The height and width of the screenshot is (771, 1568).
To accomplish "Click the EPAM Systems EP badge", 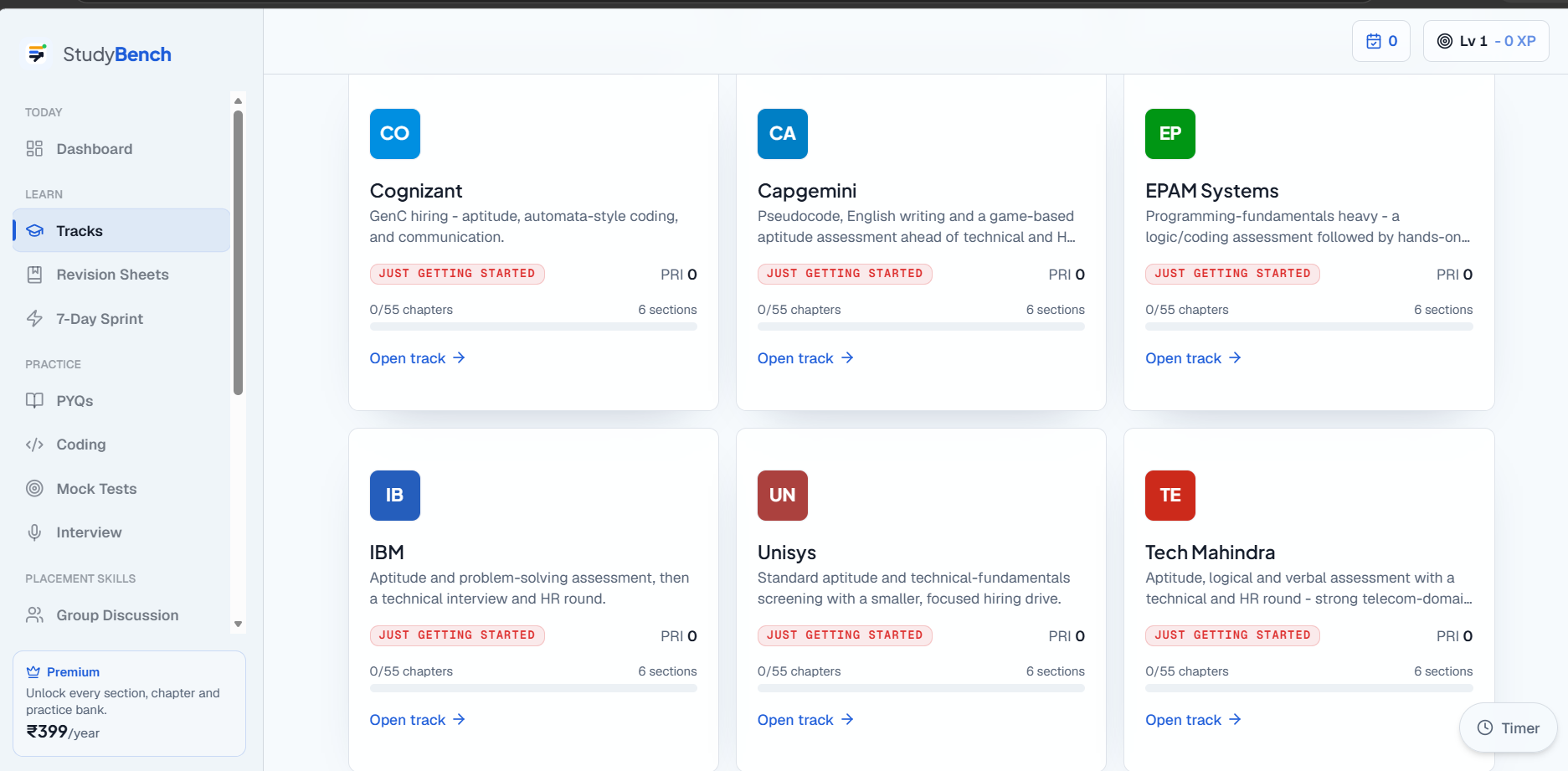I will click(x=1170, y=134).
